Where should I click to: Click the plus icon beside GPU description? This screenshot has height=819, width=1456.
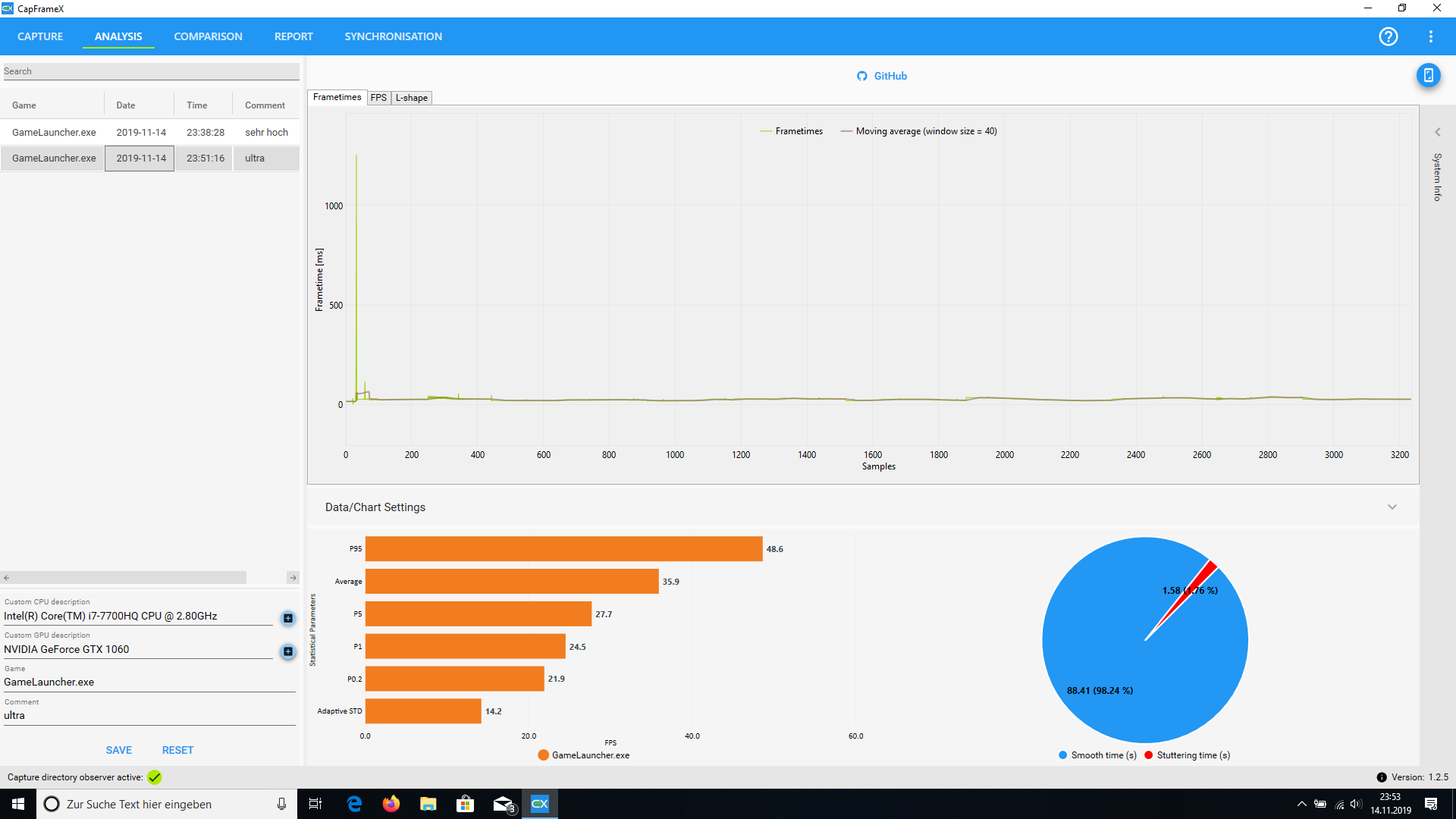pyautogui.click(x=288, y=651)
